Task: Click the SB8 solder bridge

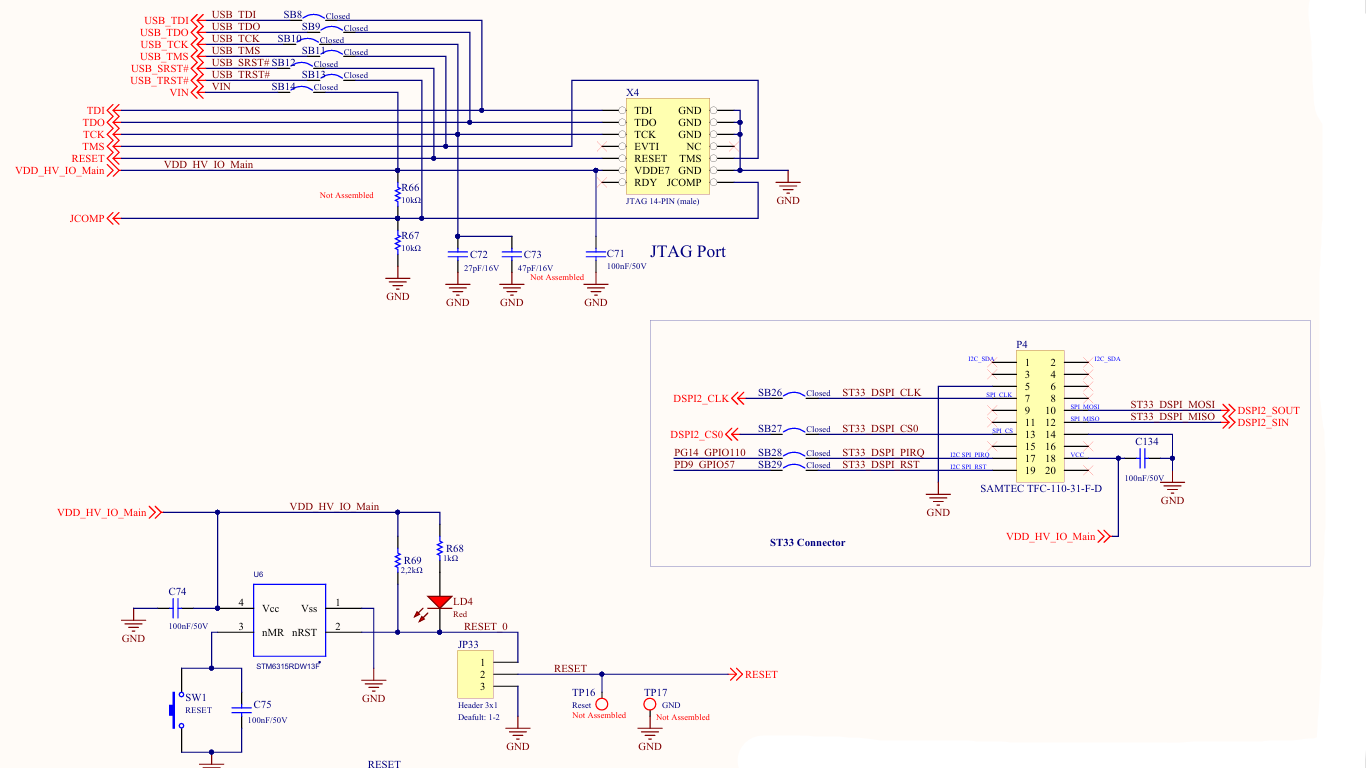Action: point(314,16)
